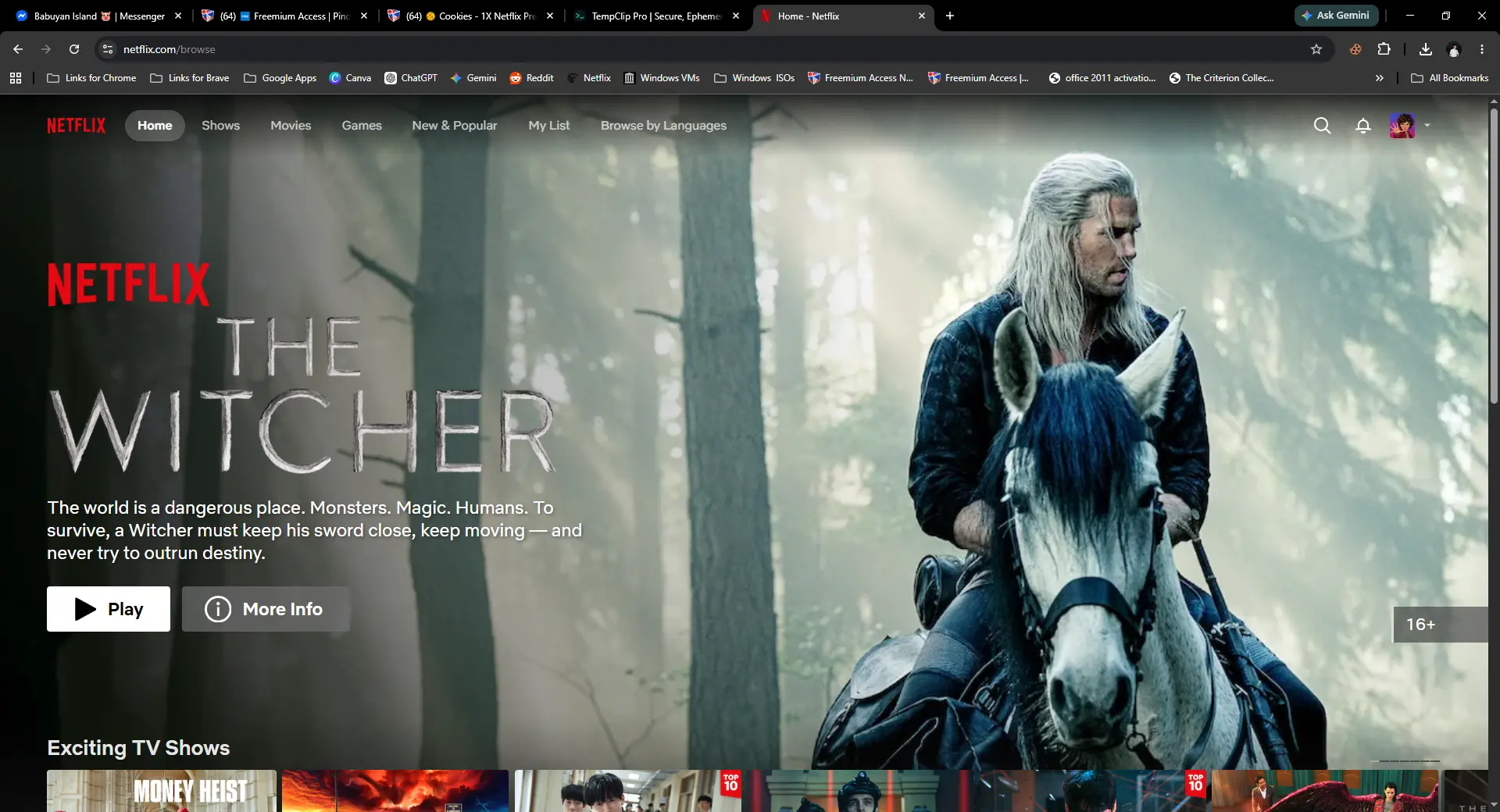Open Browse by Languages

point(663,126)
